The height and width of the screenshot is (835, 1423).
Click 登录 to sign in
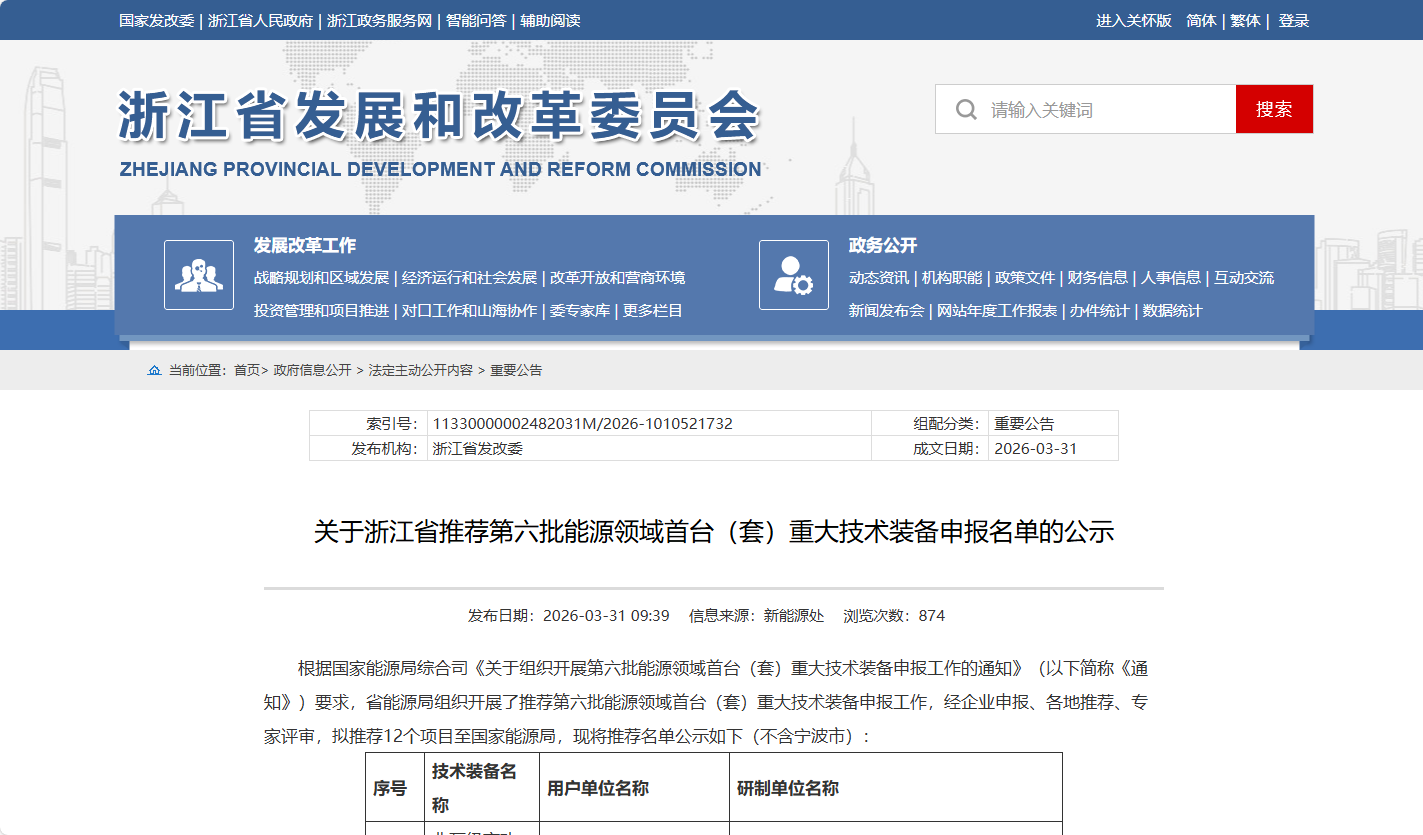pos(1293,20)
